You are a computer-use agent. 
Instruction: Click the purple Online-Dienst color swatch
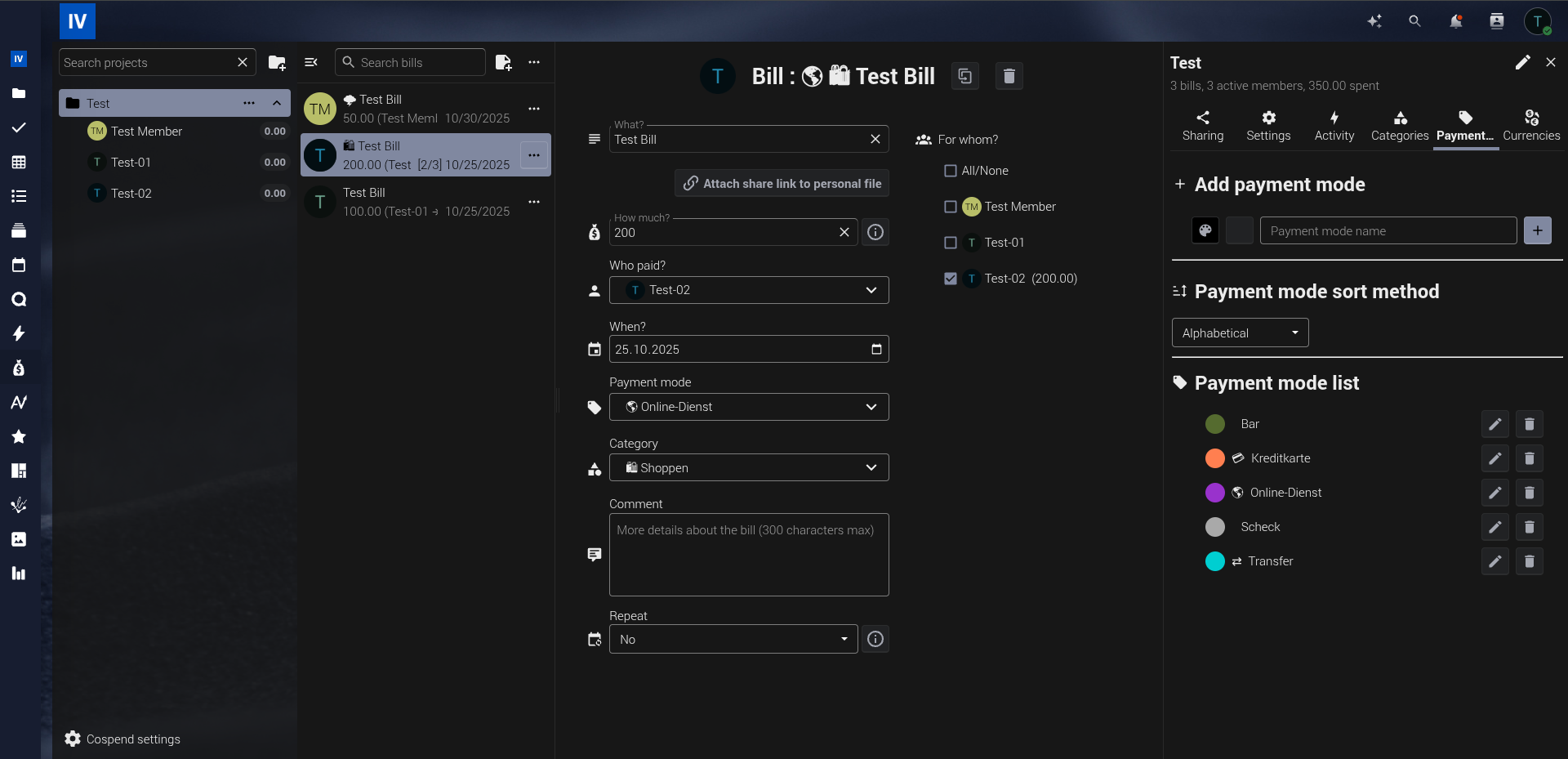[1214, 493]
